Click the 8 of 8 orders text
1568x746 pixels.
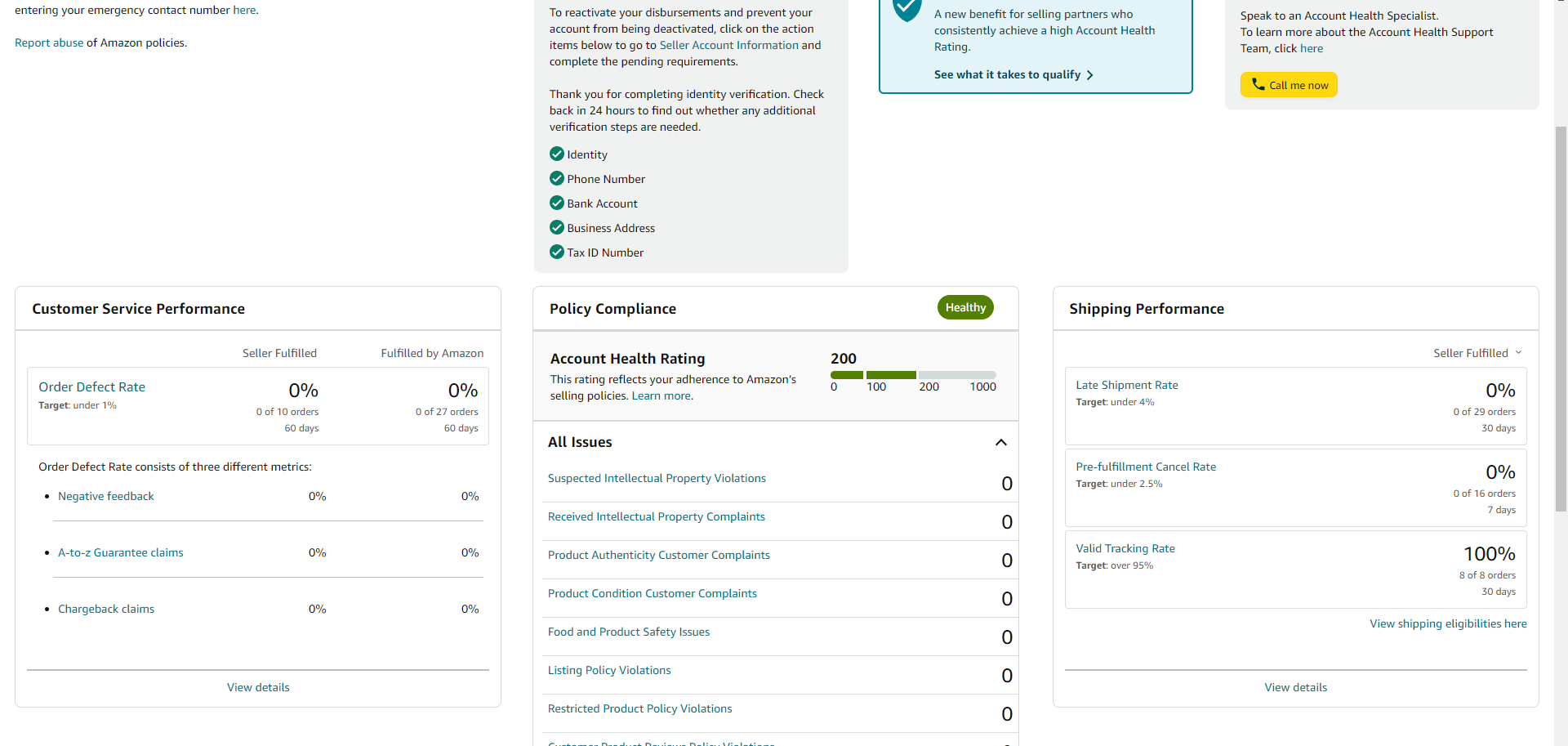(x=1487, y=575)
